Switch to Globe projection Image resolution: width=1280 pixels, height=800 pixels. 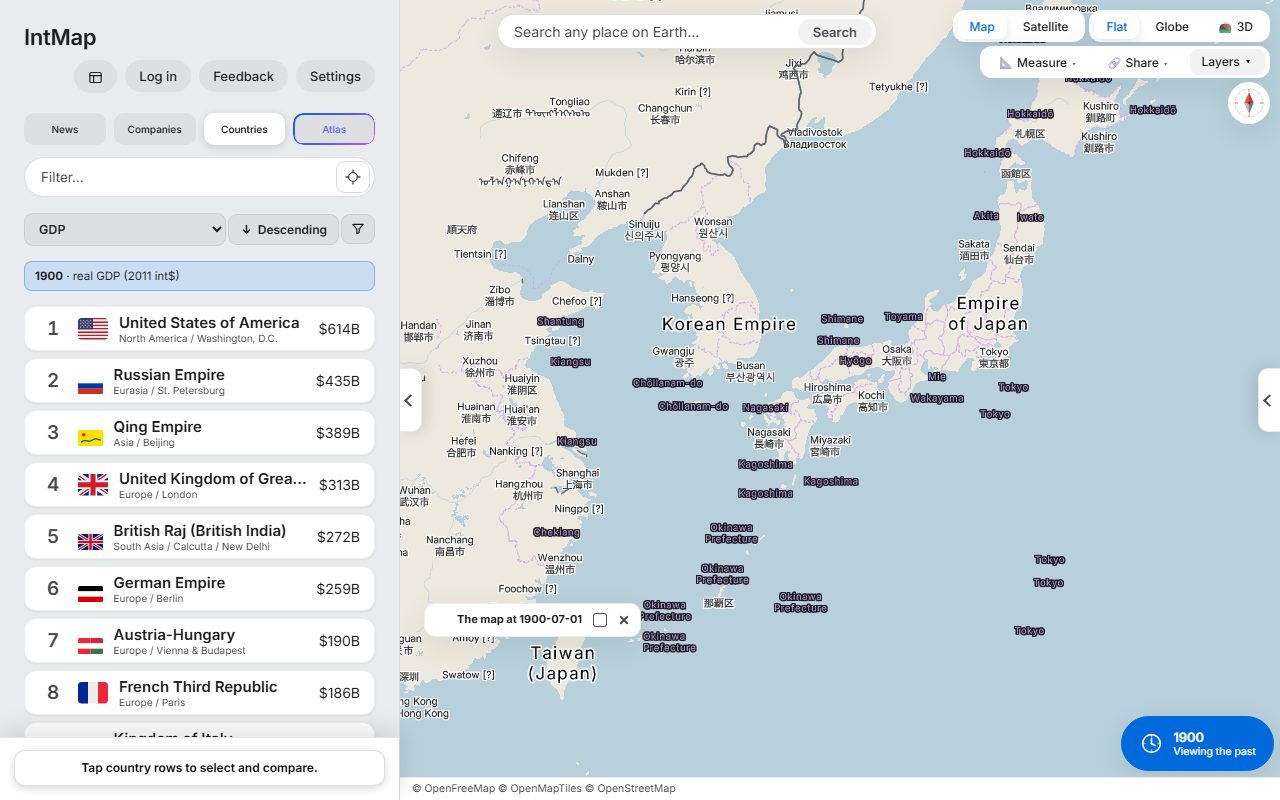[1172, 27]
